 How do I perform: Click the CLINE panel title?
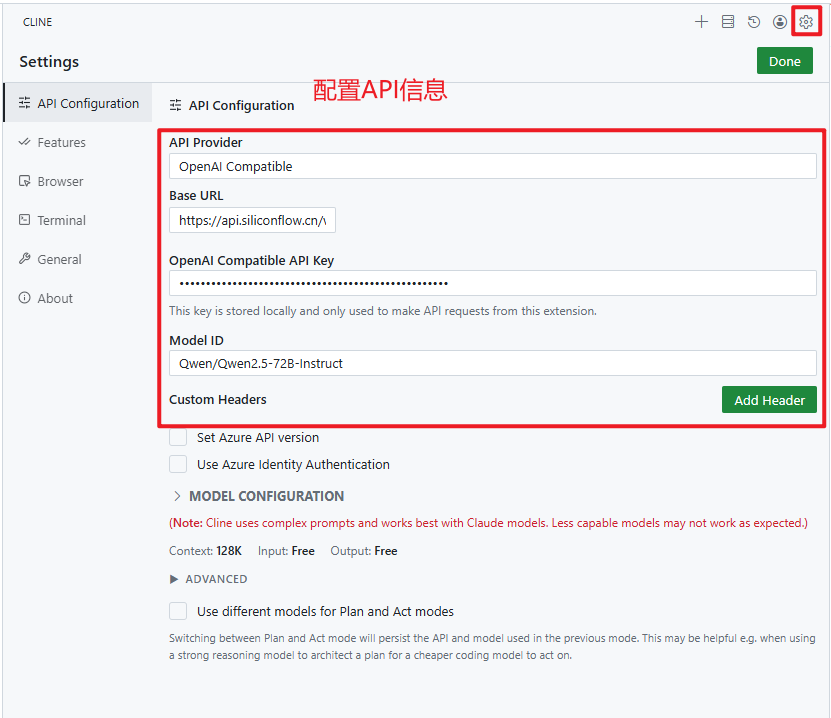38,22
